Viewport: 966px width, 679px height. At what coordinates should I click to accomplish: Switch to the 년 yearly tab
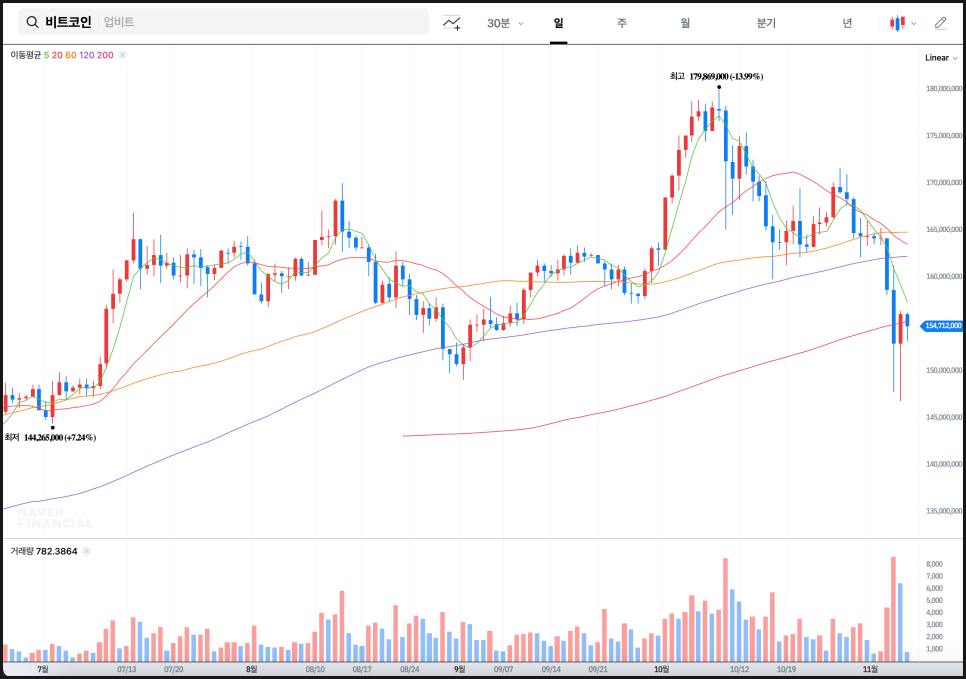pyautogui.click(x=847, y=22)
